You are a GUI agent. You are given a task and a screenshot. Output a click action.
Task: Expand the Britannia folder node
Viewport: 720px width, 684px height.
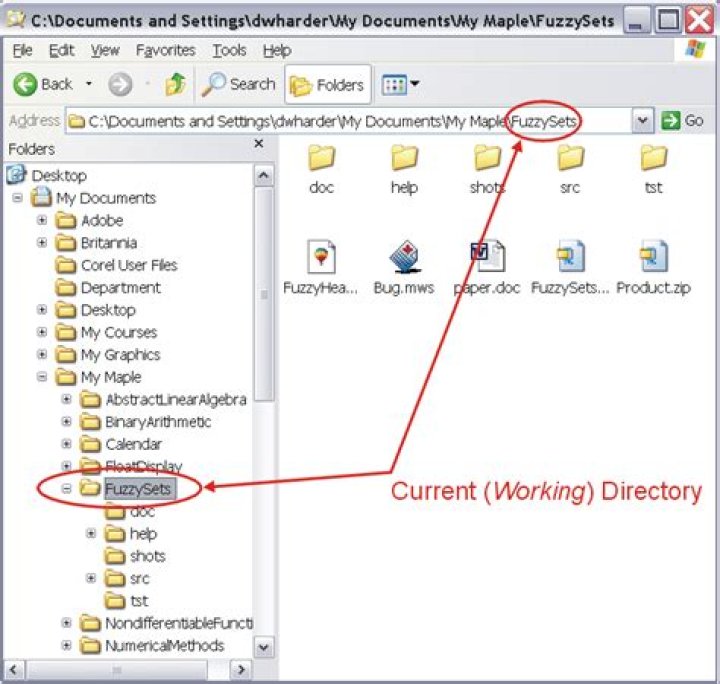click(x=42, y=242)
